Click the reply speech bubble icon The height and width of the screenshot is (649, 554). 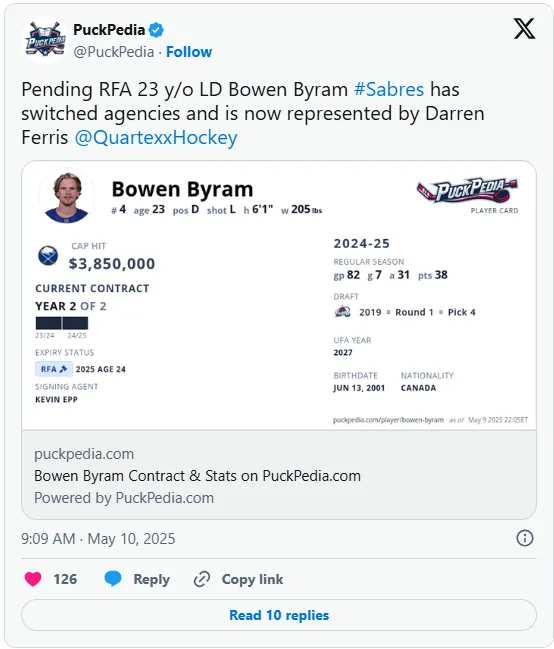pyautogui.click(x=113, y=579)
